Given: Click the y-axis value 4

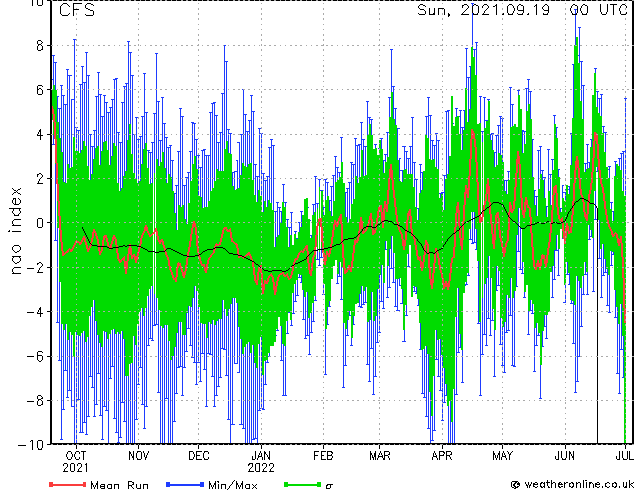Looking at the screenshot, I should (40, 134).
